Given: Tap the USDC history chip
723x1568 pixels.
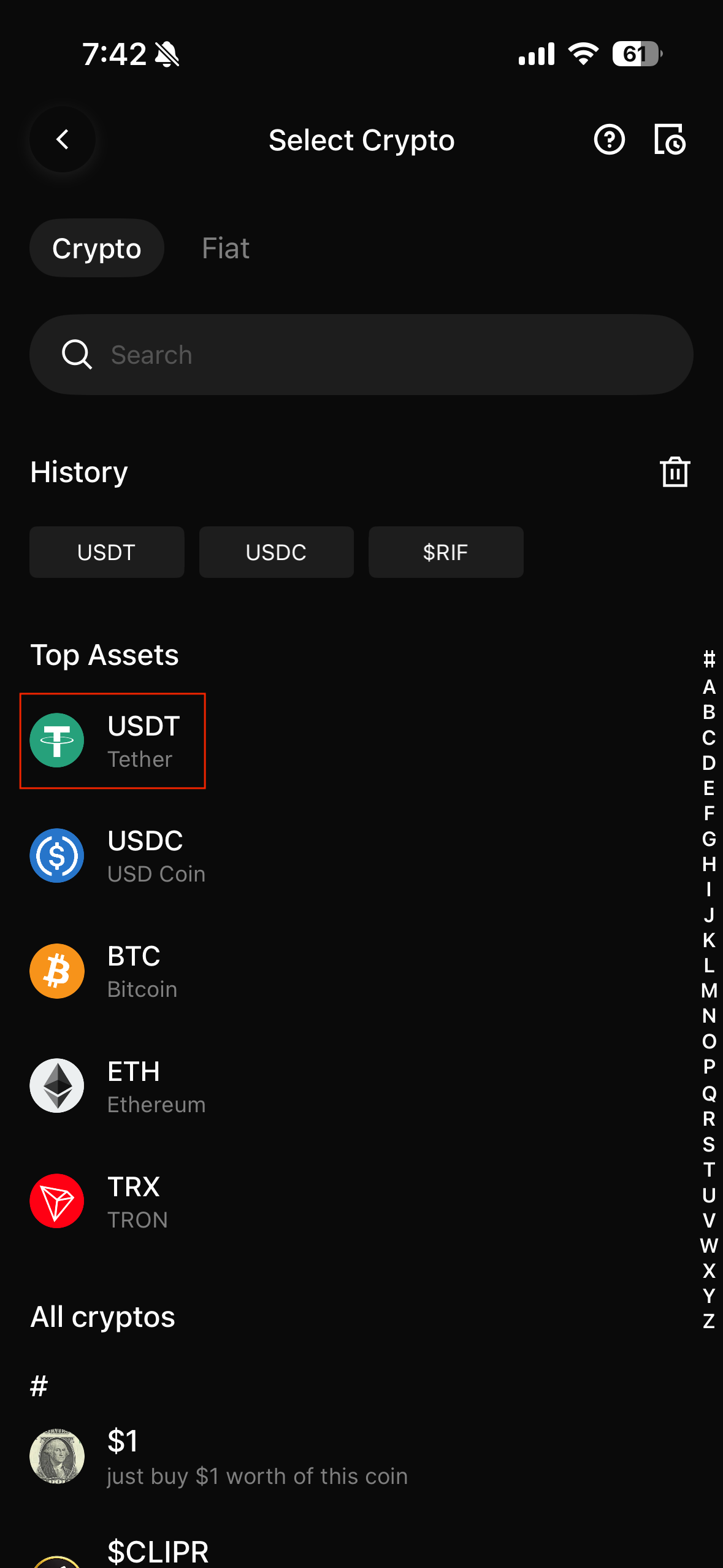Looking at the screenshot, I should point(276,552).
